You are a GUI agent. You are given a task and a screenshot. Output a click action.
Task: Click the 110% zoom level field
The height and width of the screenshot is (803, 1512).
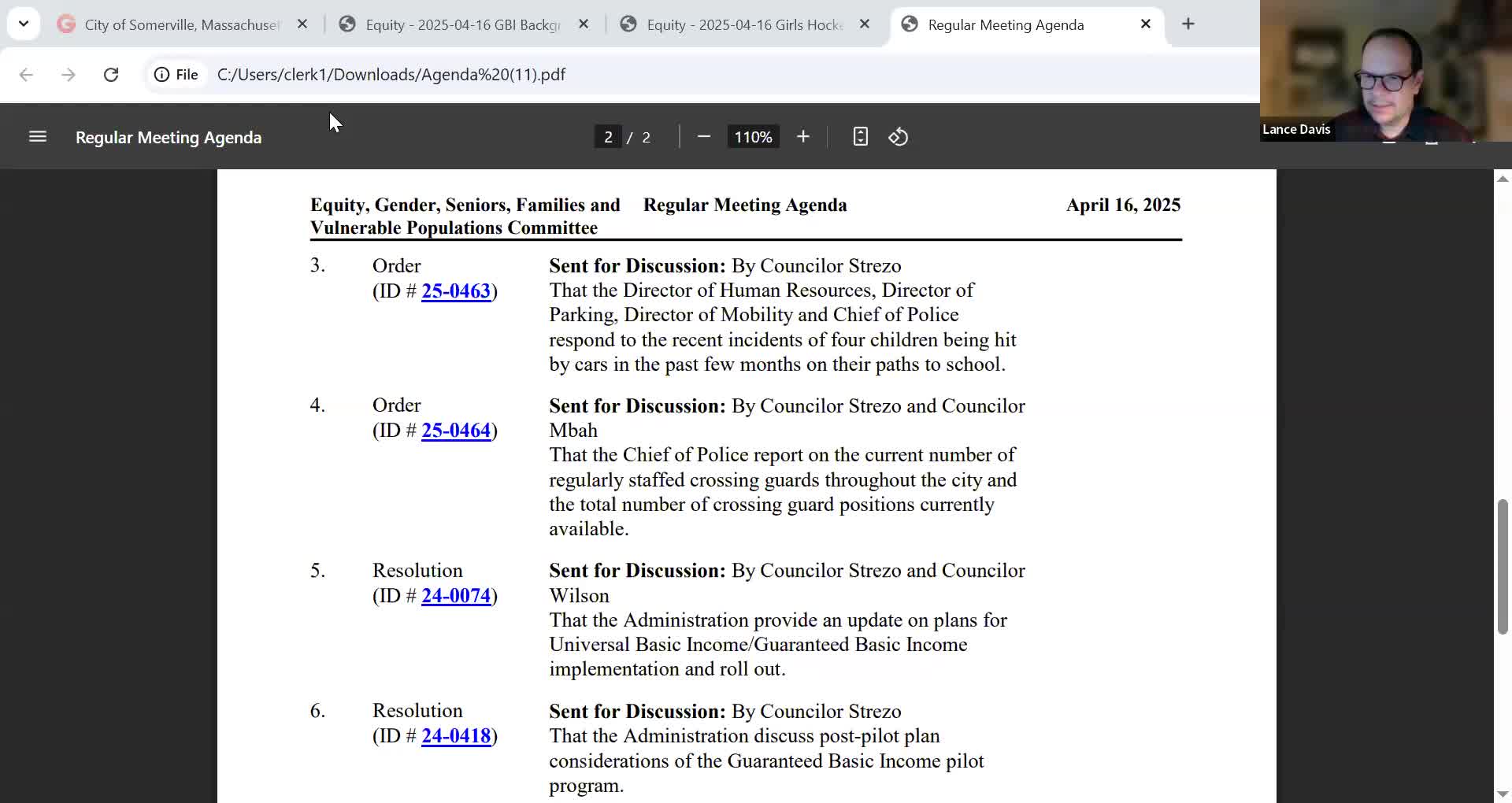click(754, 137)
